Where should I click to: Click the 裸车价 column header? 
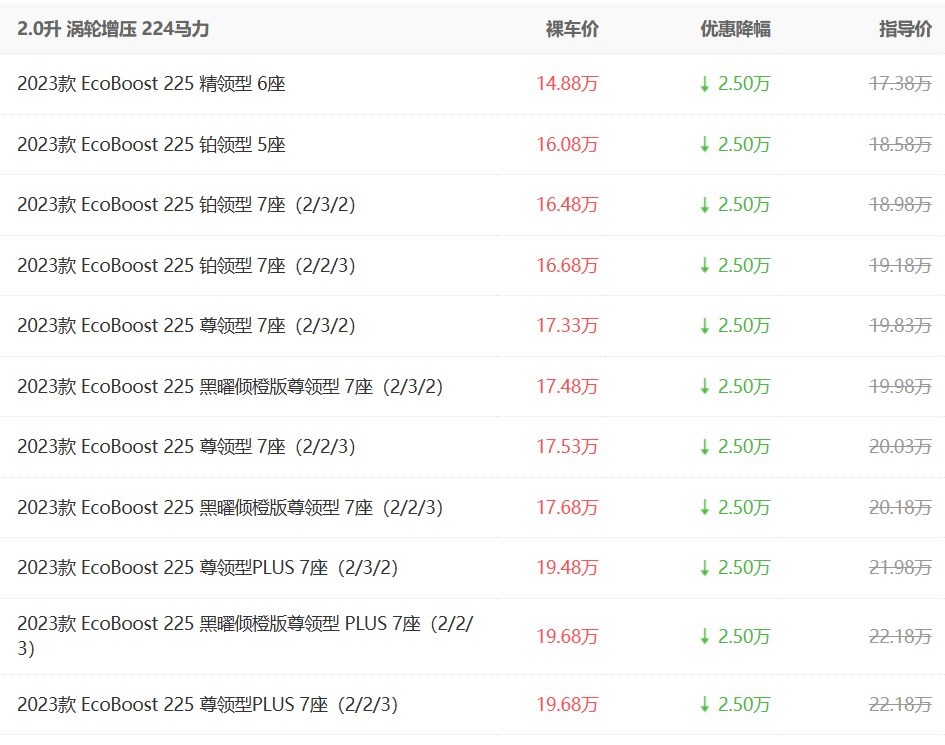pyautogui.click(x=572, y=29)
